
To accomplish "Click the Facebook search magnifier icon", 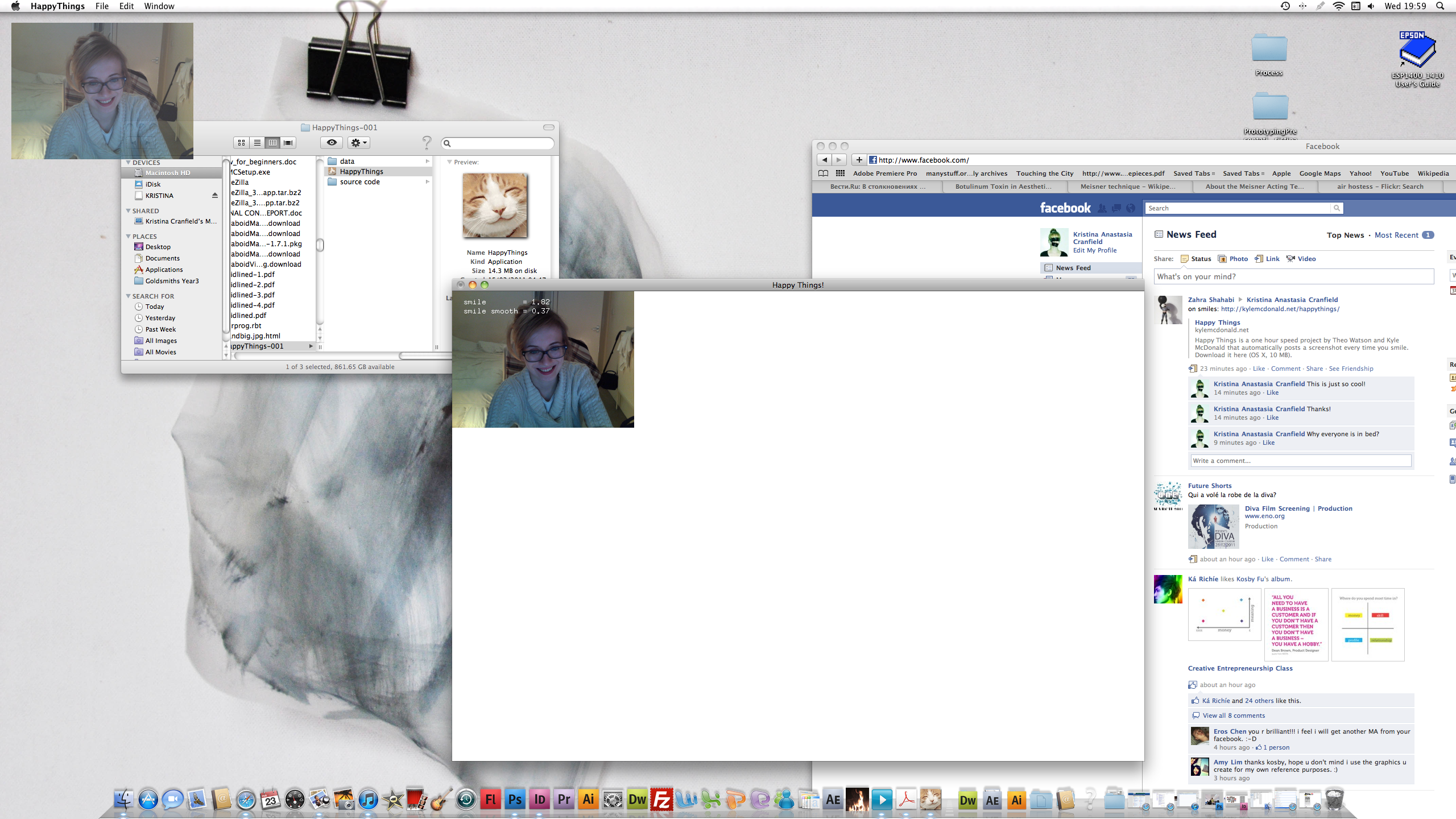I will click(1336, 208).
